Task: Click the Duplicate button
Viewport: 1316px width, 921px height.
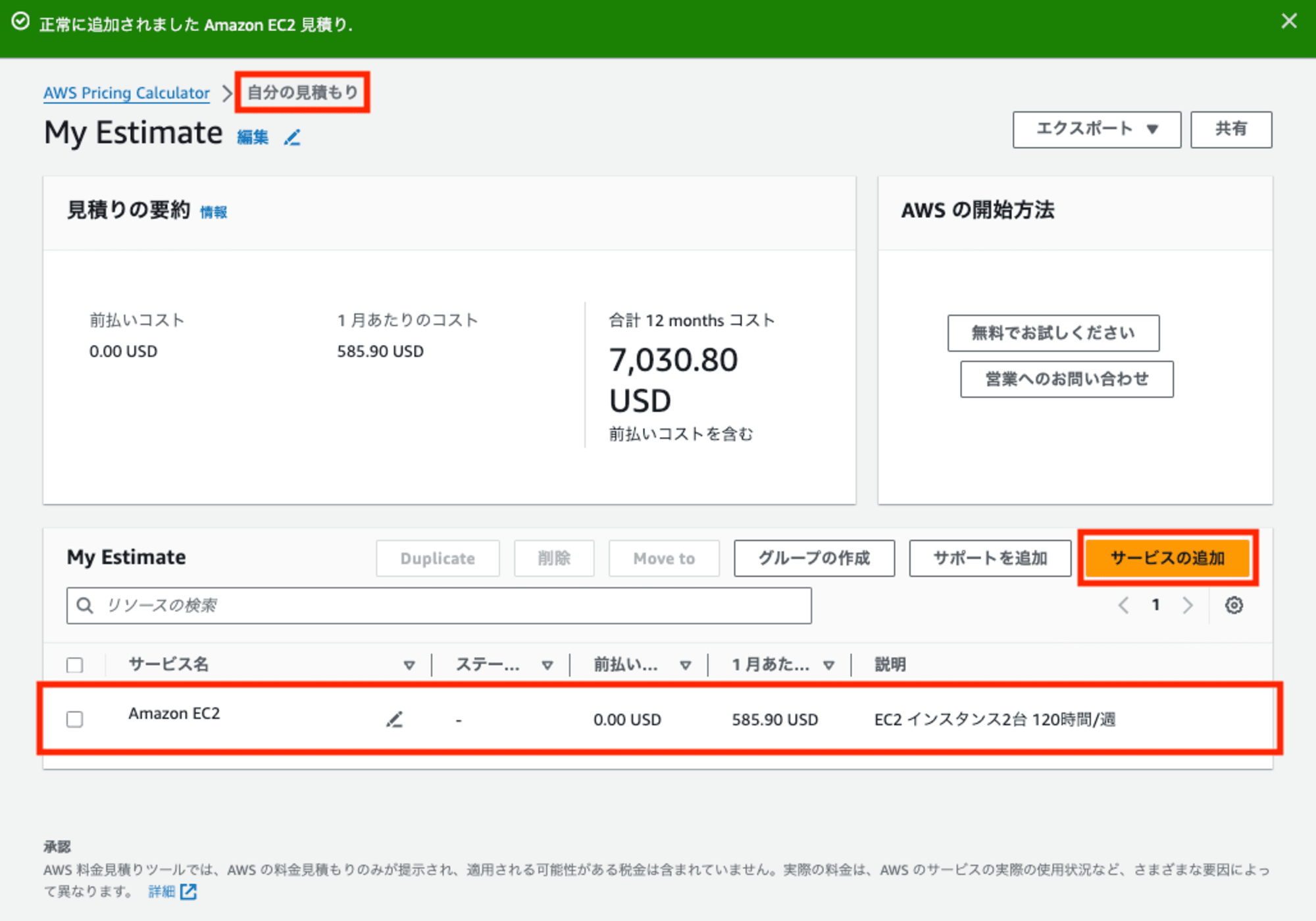Action: click(x=438, y=558)
